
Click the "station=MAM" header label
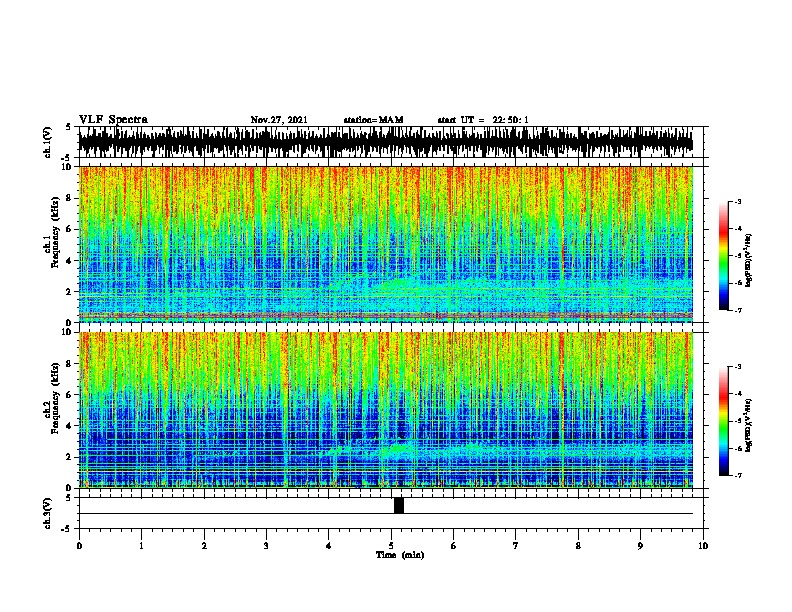tap(373, 120)
